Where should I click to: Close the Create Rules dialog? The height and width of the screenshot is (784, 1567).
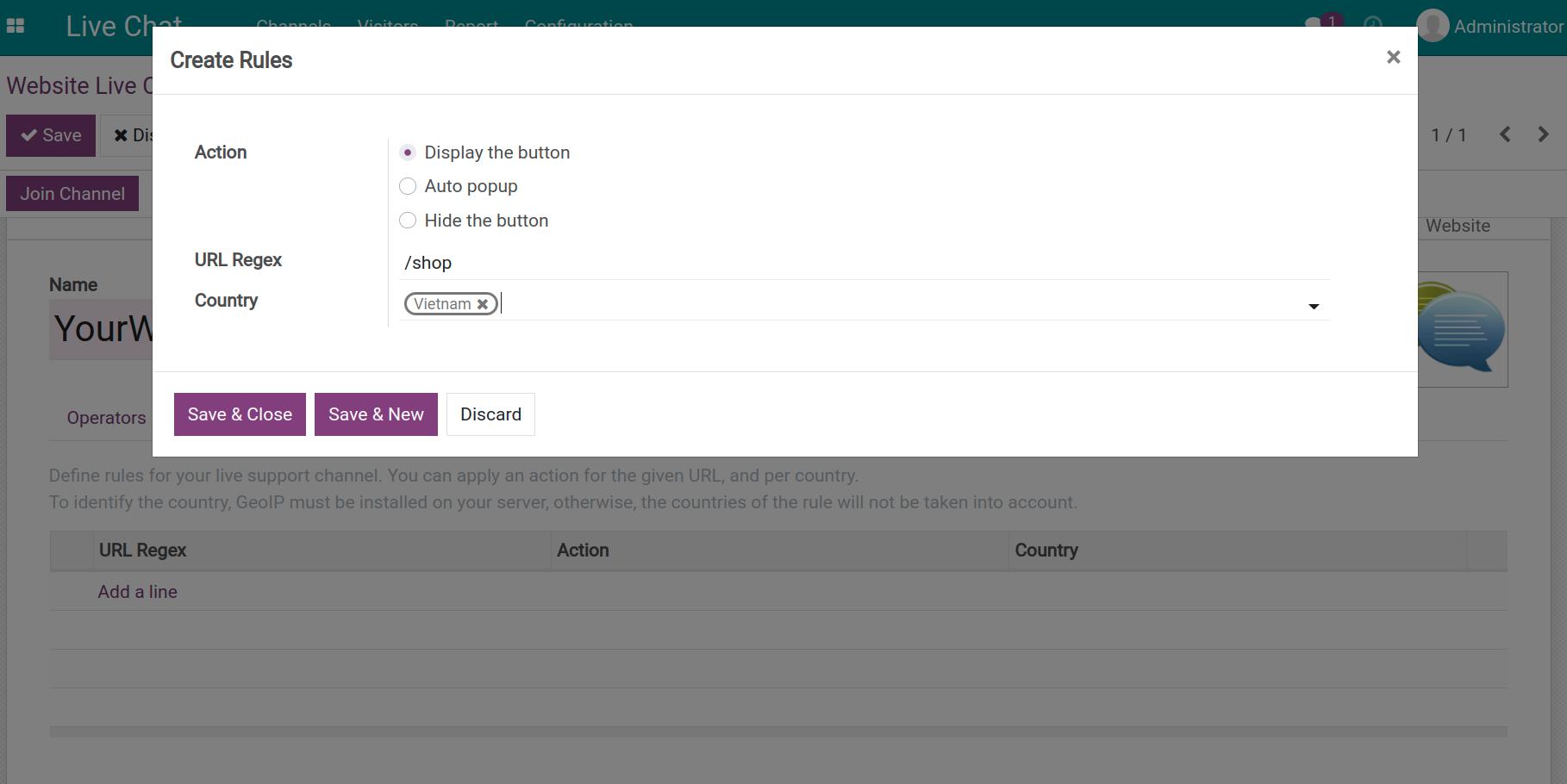1393,57
